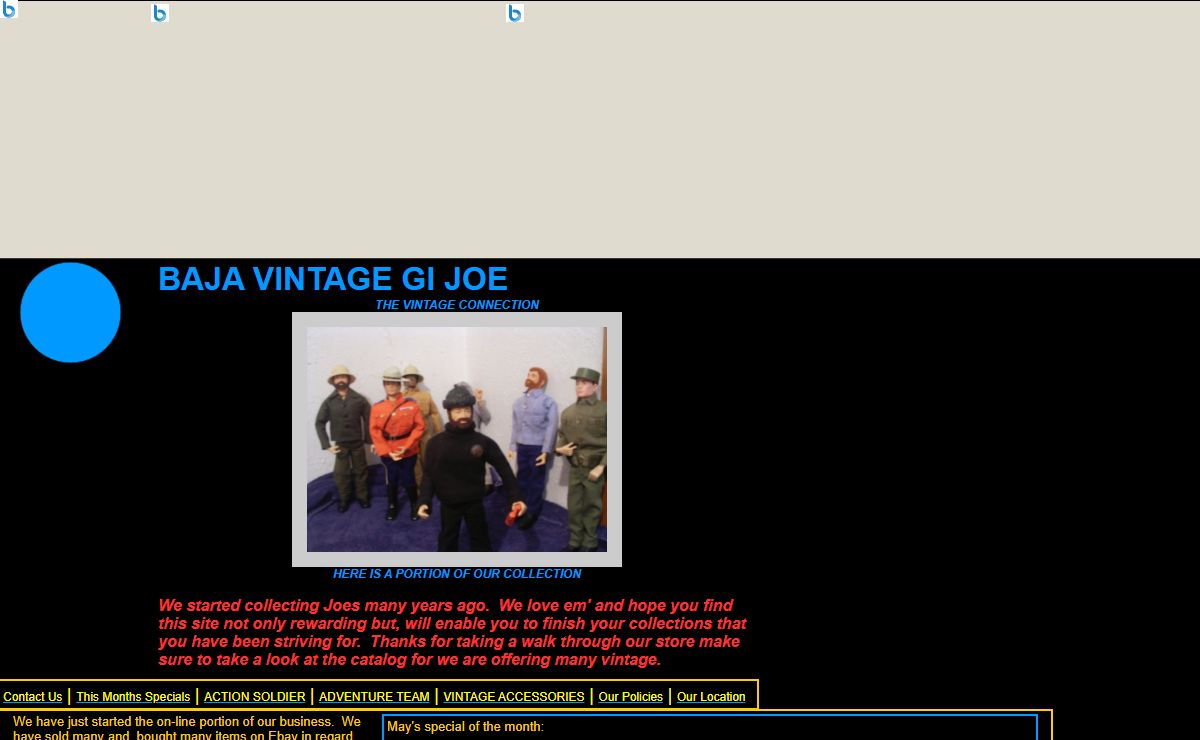Viewport: 1200px width, 740px height.
Task: Click the 'We have just started the on-line portion' paragraph
Action: click(187, 728)
